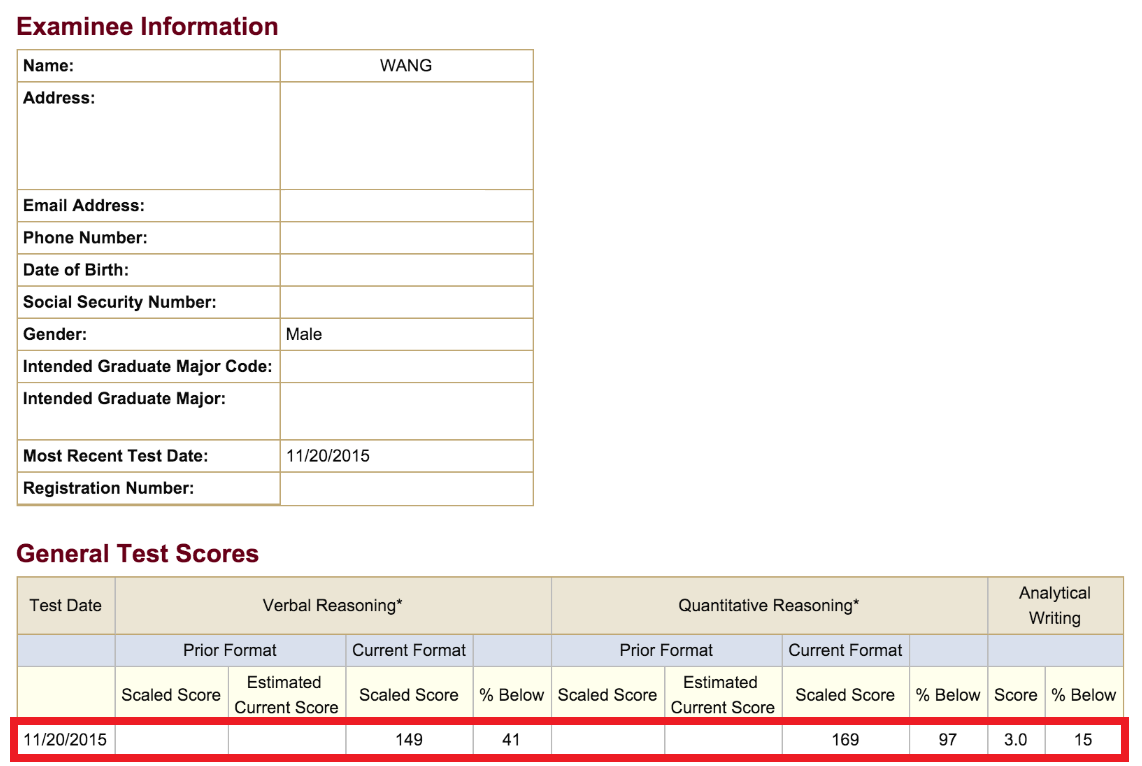Click 'Current Format' under Verbal Reasoning

point(409,650)
